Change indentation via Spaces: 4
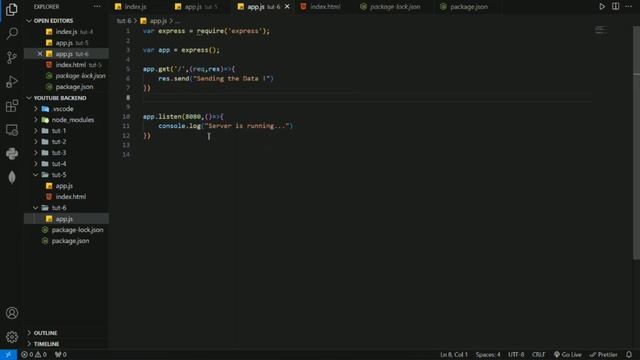This screenshot has height=360, width=640. [x=488, y=355]
